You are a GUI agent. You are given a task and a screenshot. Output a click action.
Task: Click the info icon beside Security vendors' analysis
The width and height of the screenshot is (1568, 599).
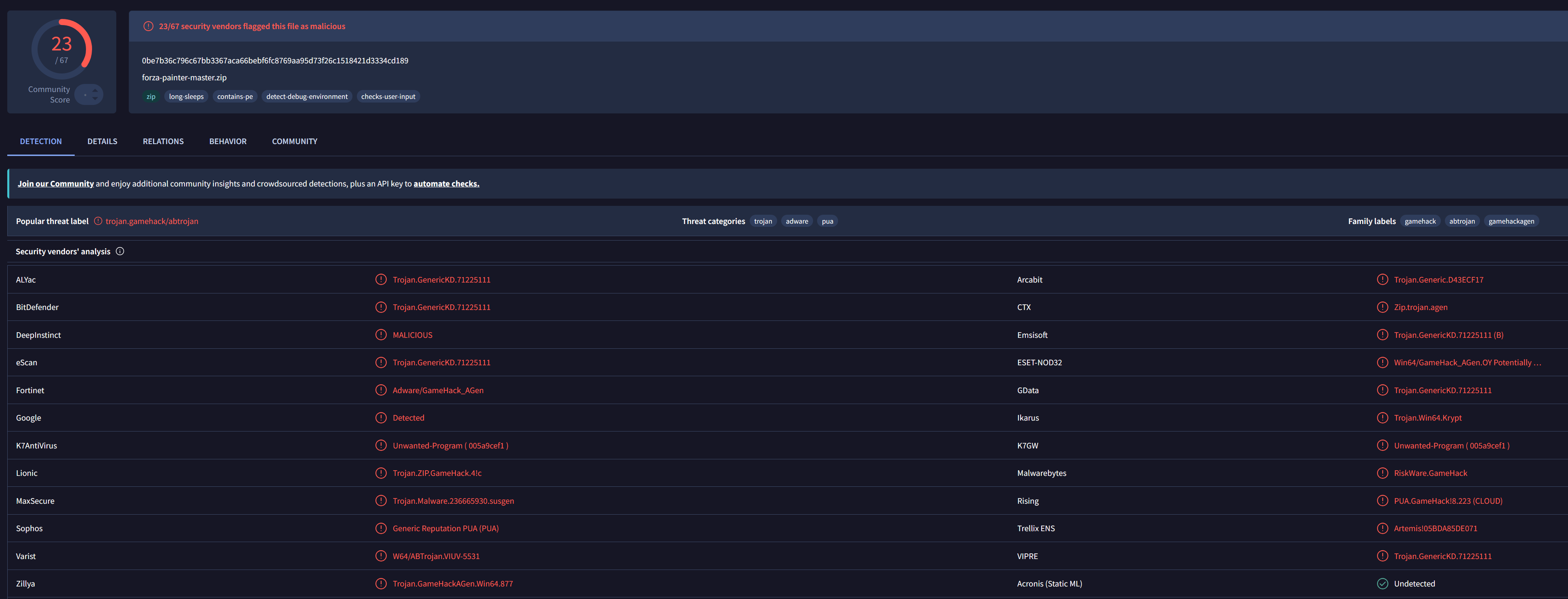point(120,251)
